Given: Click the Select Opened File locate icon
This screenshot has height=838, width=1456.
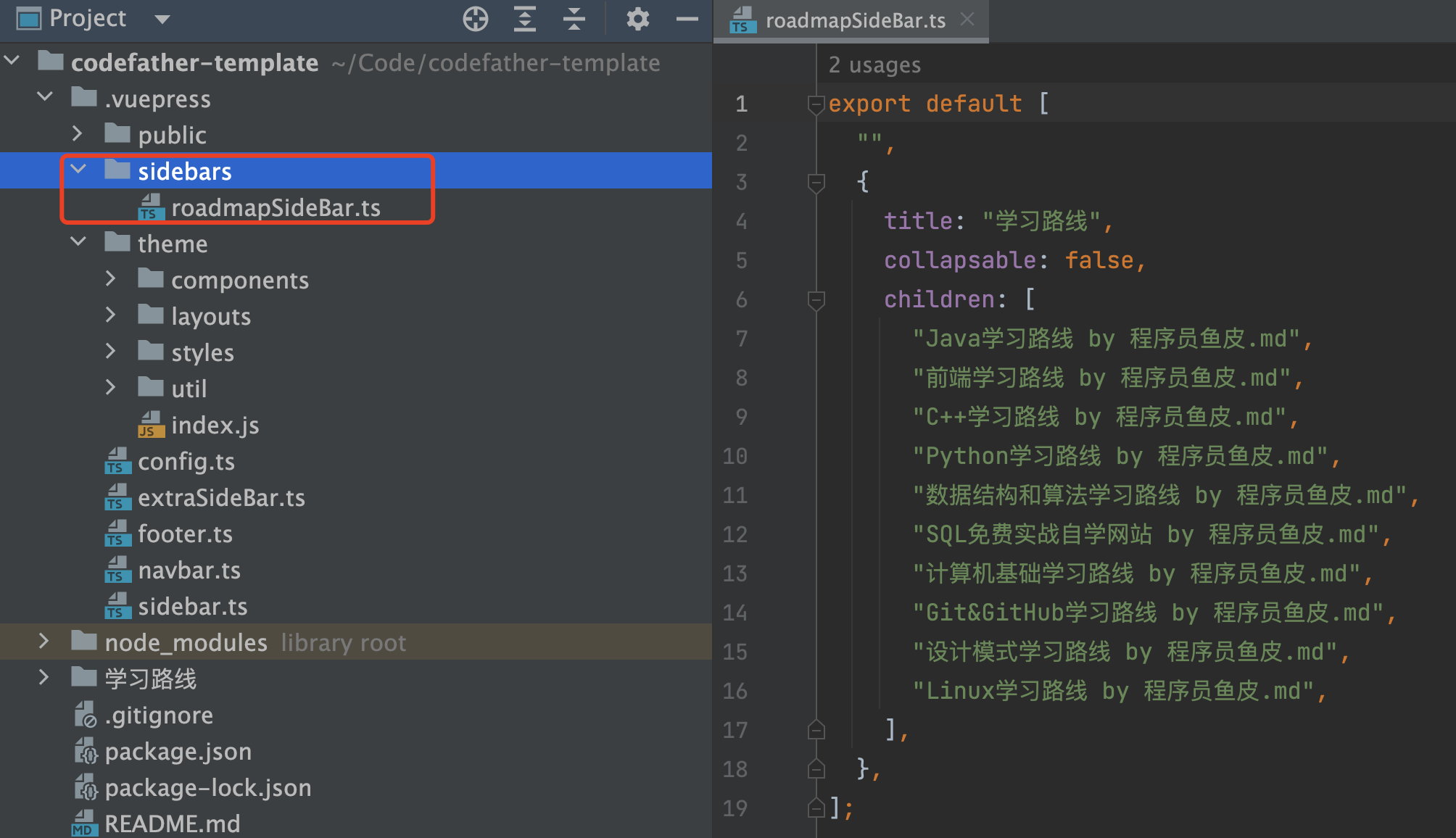Looking at the screenshot, I should pos(476,19).
